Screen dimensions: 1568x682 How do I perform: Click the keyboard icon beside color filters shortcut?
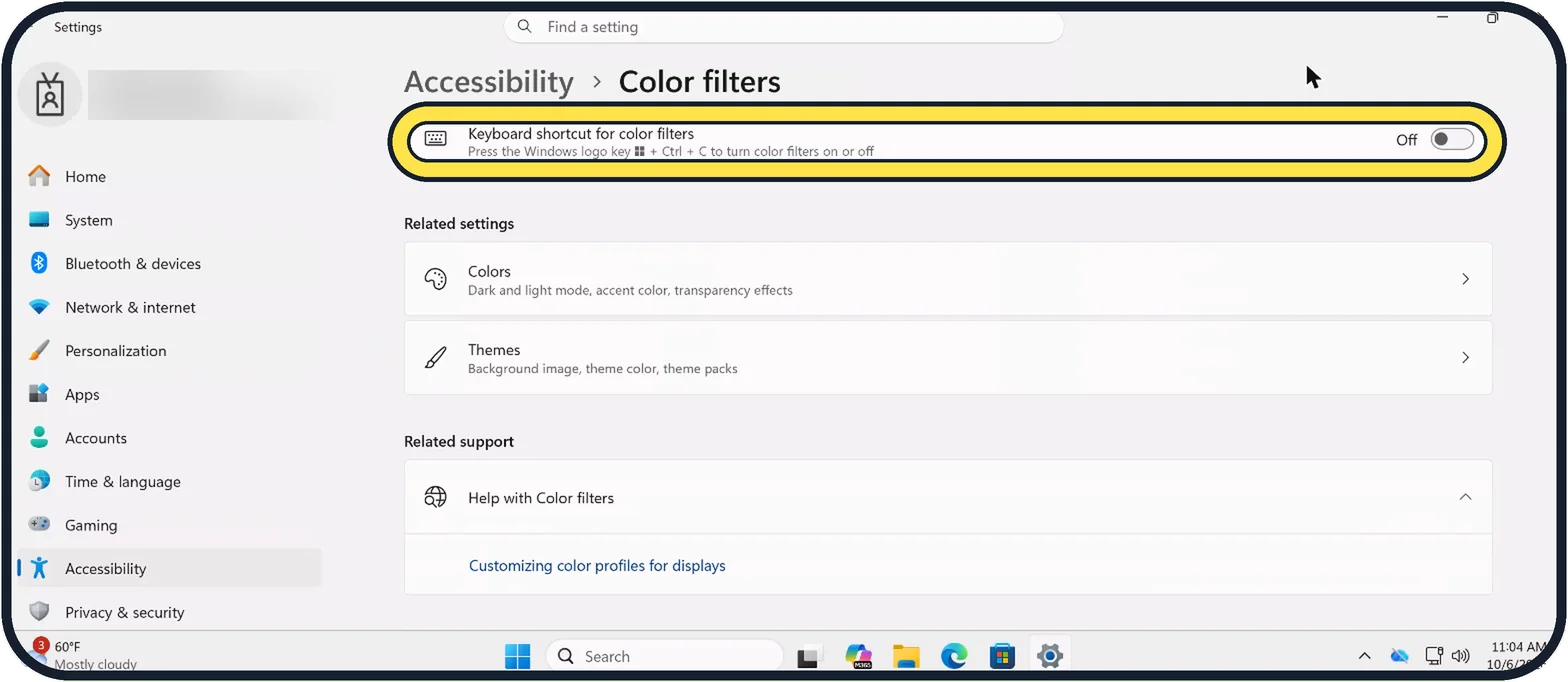click(x=435, y=139)
